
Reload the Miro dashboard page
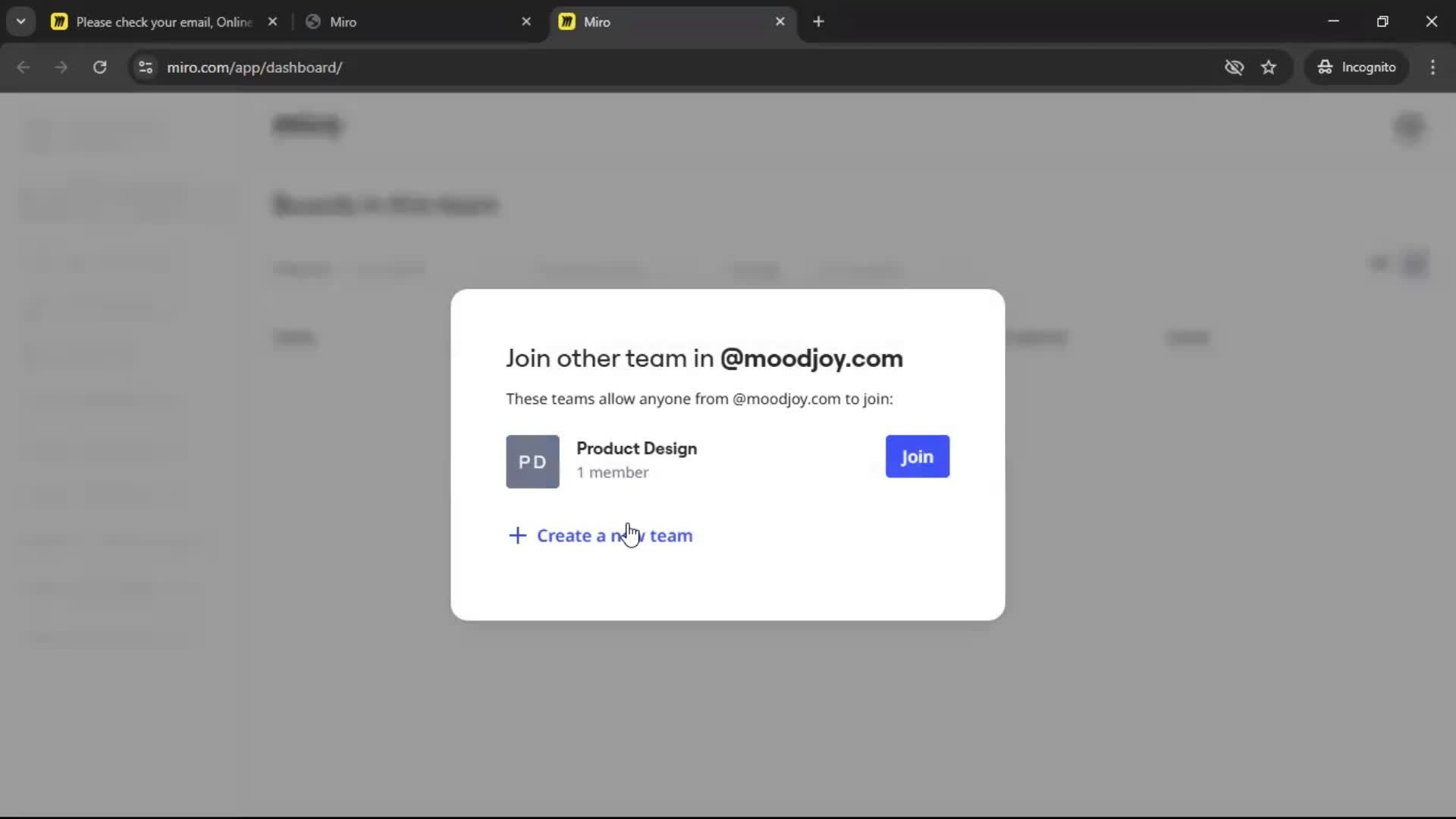[99, 67]
